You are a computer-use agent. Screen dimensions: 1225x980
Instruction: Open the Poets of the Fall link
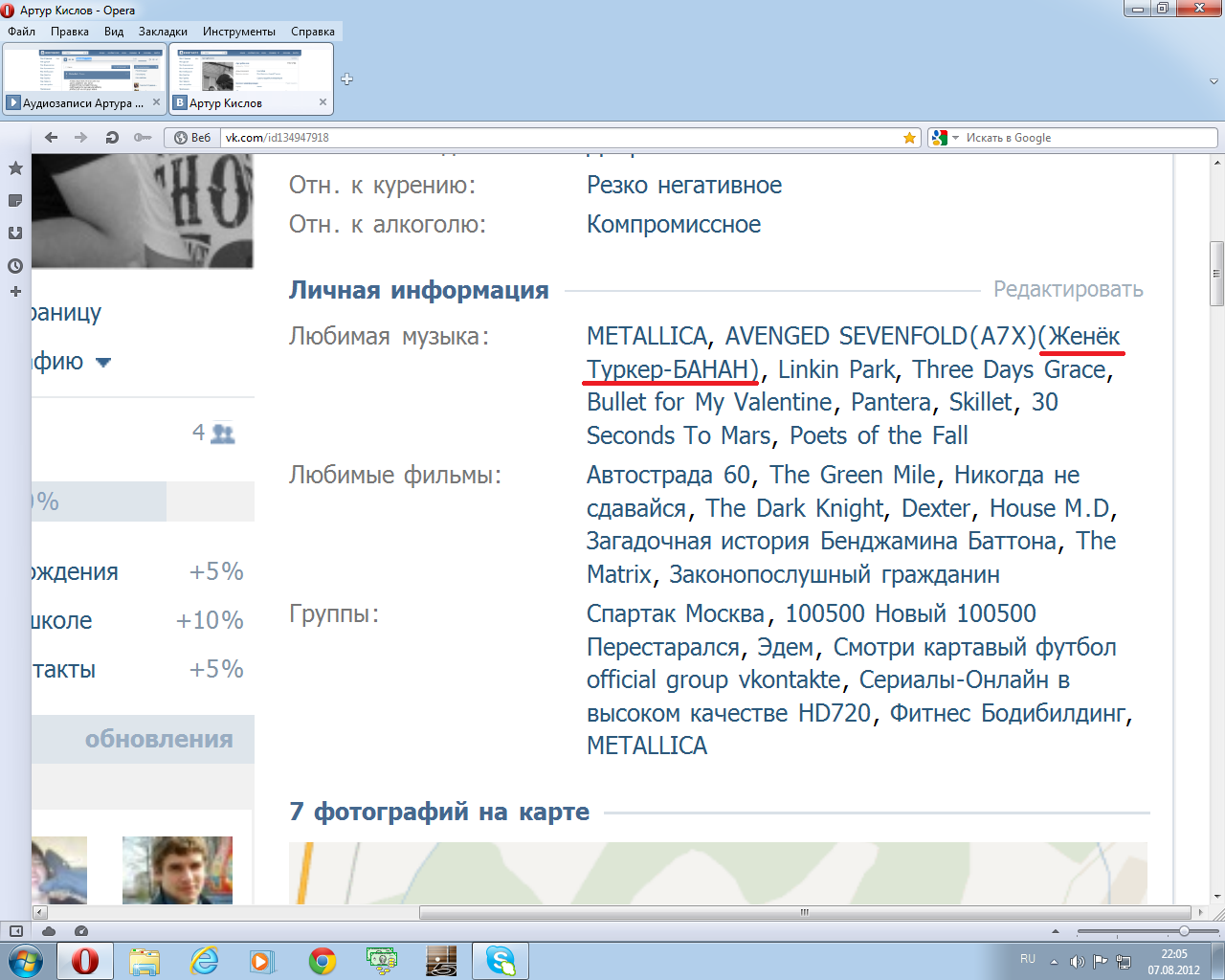click(879, 435)
